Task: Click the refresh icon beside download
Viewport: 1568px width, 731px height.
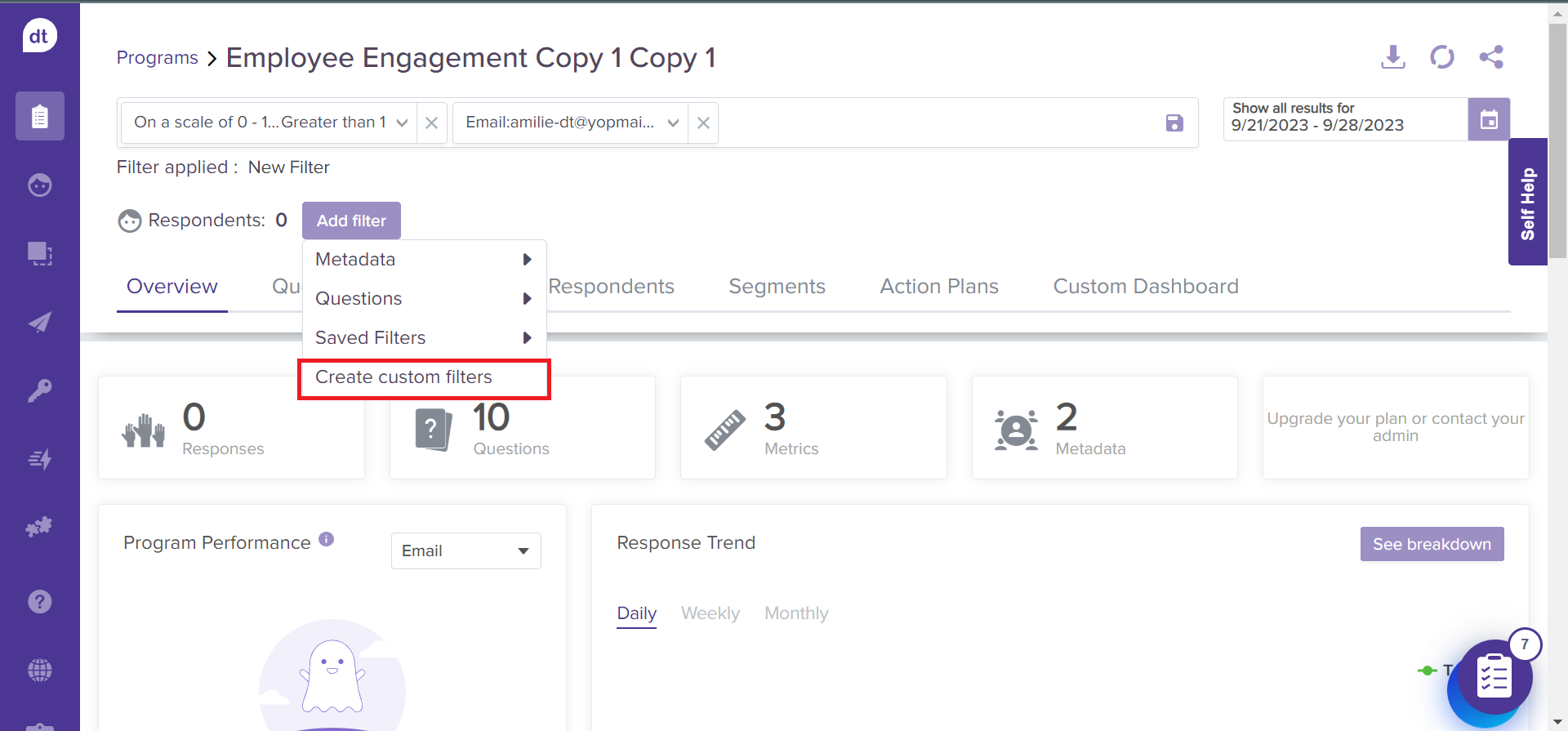Action: coord(1441,57)
